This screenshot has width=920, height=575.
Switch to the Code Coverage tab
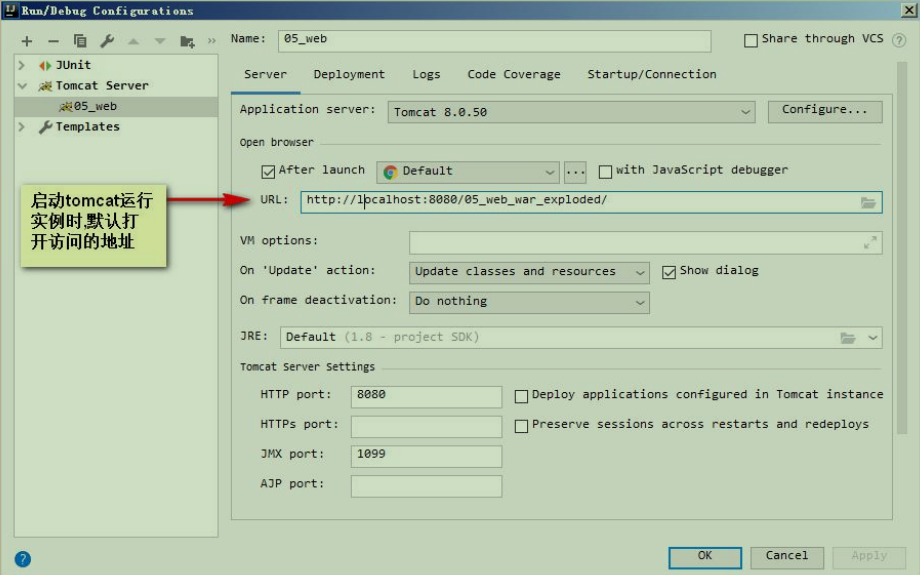pyautogui.click(x=514, y=75)
